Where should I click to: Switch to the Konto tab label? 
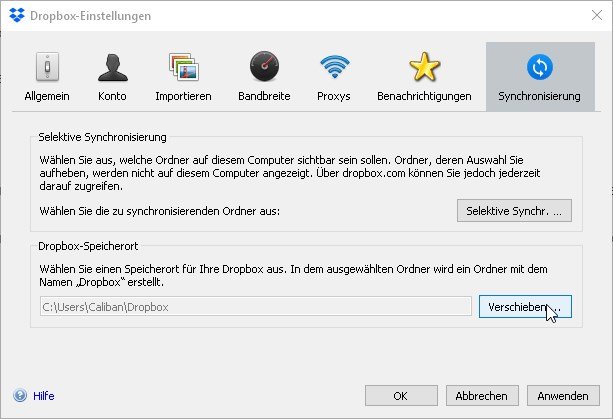(112, 96)
